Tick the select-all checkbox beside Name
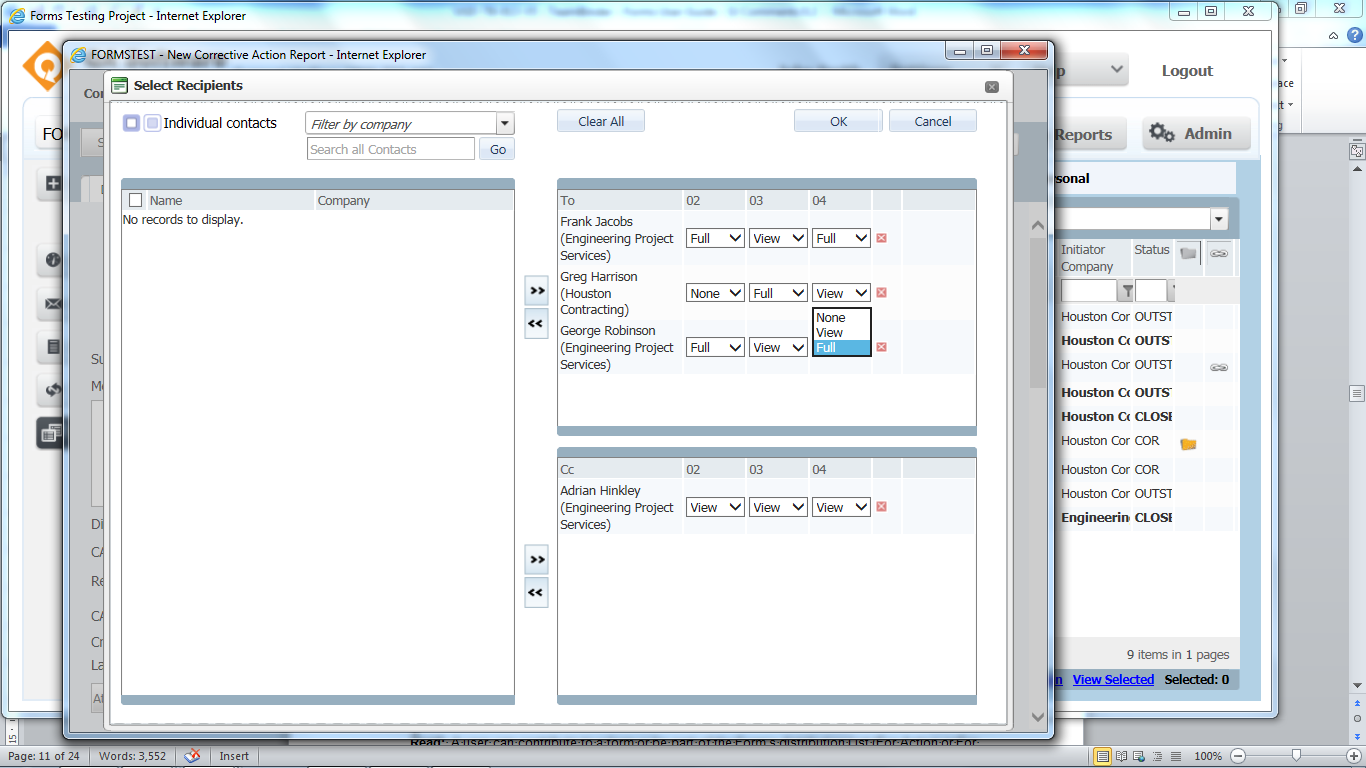Viewport: 1366px width, 768px height. coord(135,200)
